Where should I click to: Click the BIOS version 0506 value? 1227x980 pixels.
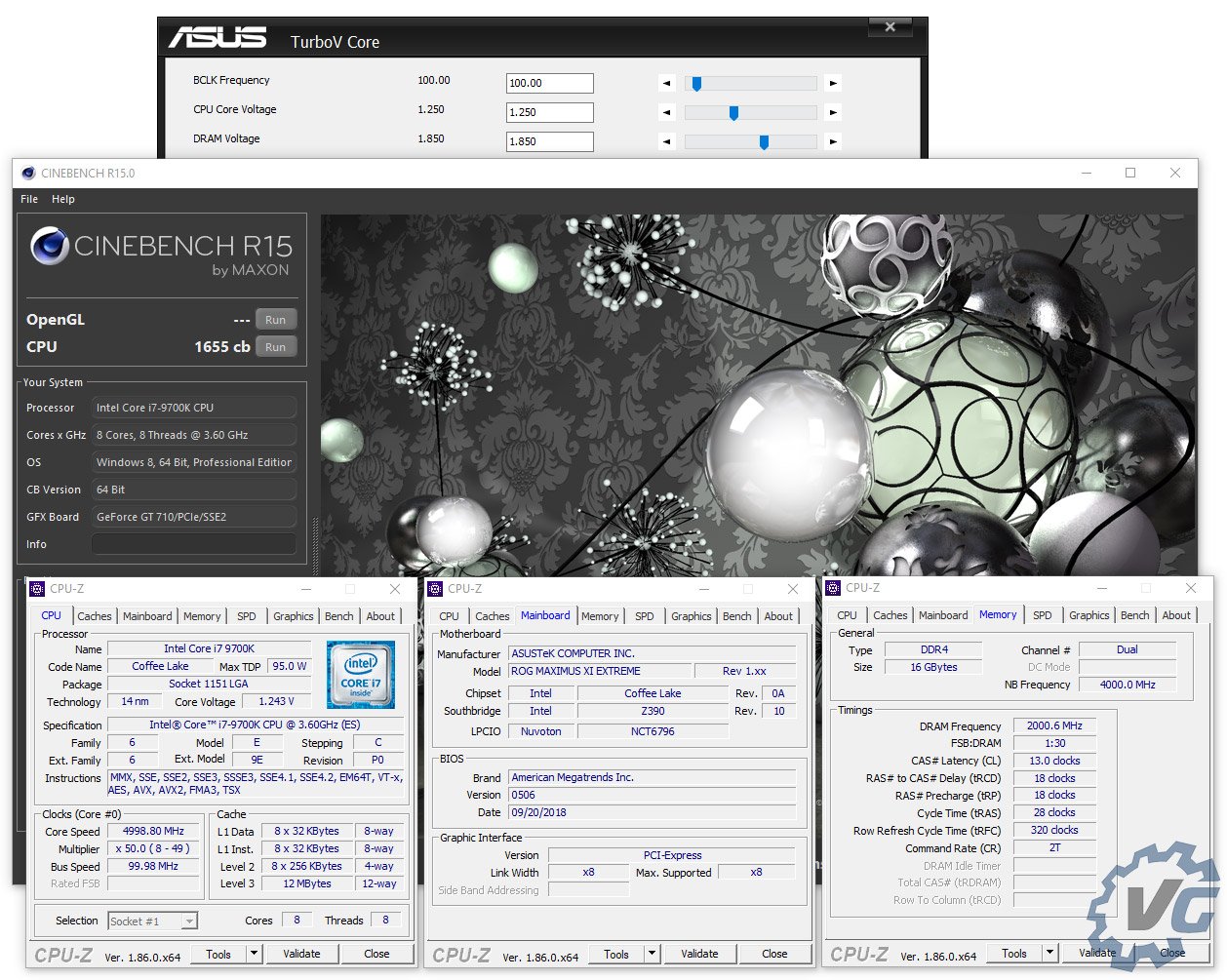coord(653,795)
